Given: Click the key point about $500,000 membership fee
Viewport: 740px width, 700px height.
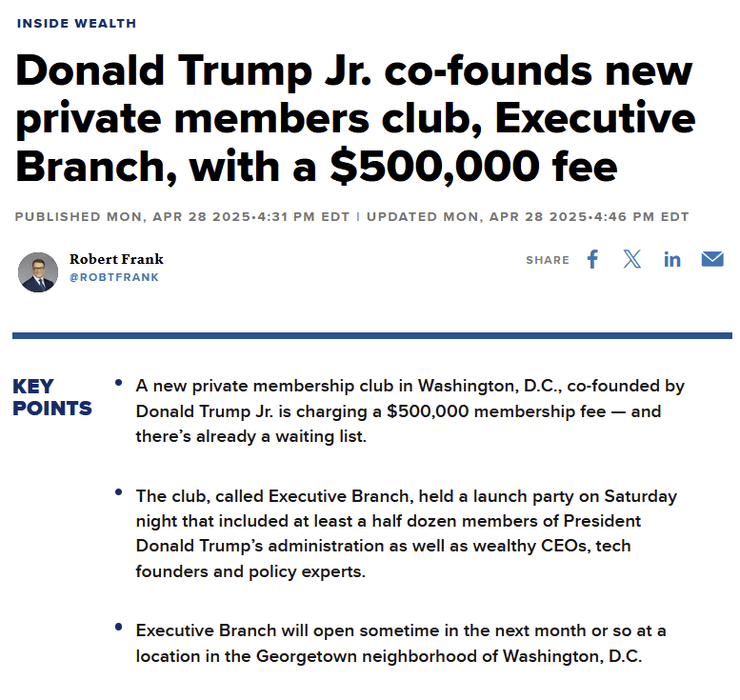Looking at the screenshot, I should (410, 411).
